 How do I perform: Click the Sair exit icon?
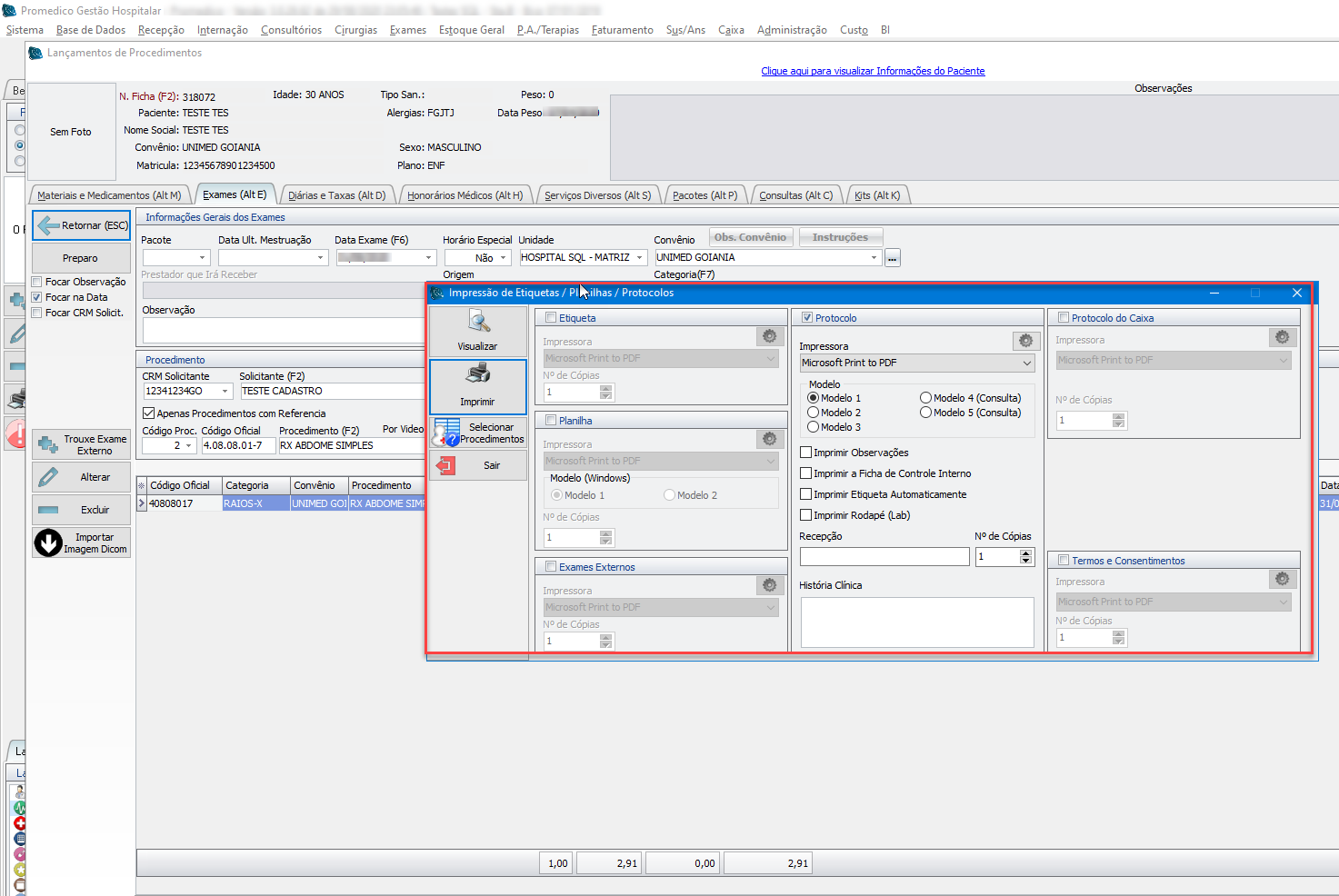pos(446,465)
